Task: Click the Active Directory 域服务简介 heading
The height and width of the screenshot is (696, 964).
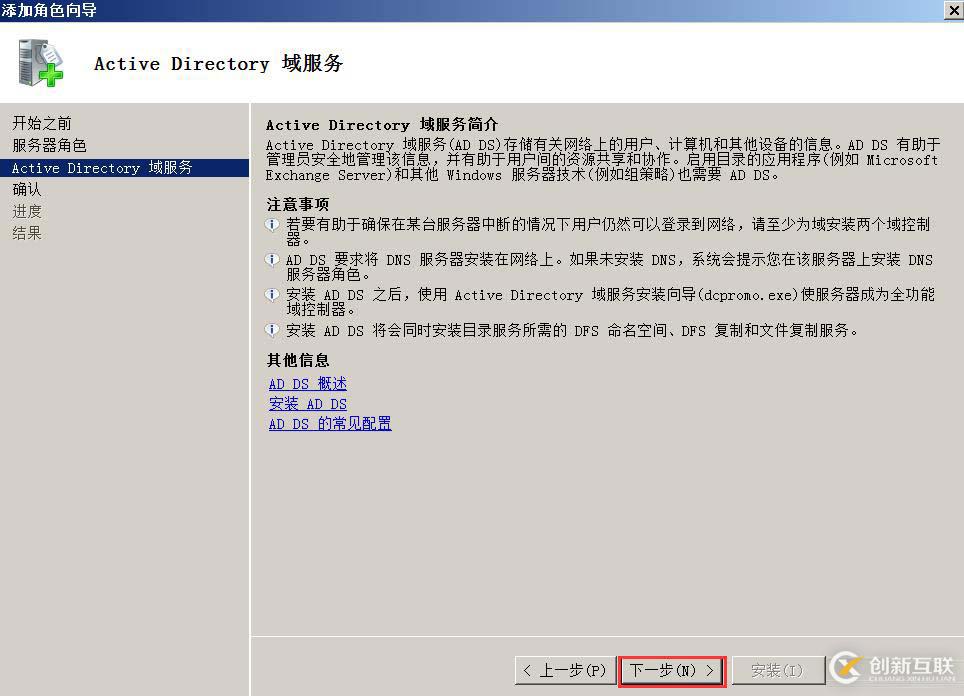Action: [382, 125]
